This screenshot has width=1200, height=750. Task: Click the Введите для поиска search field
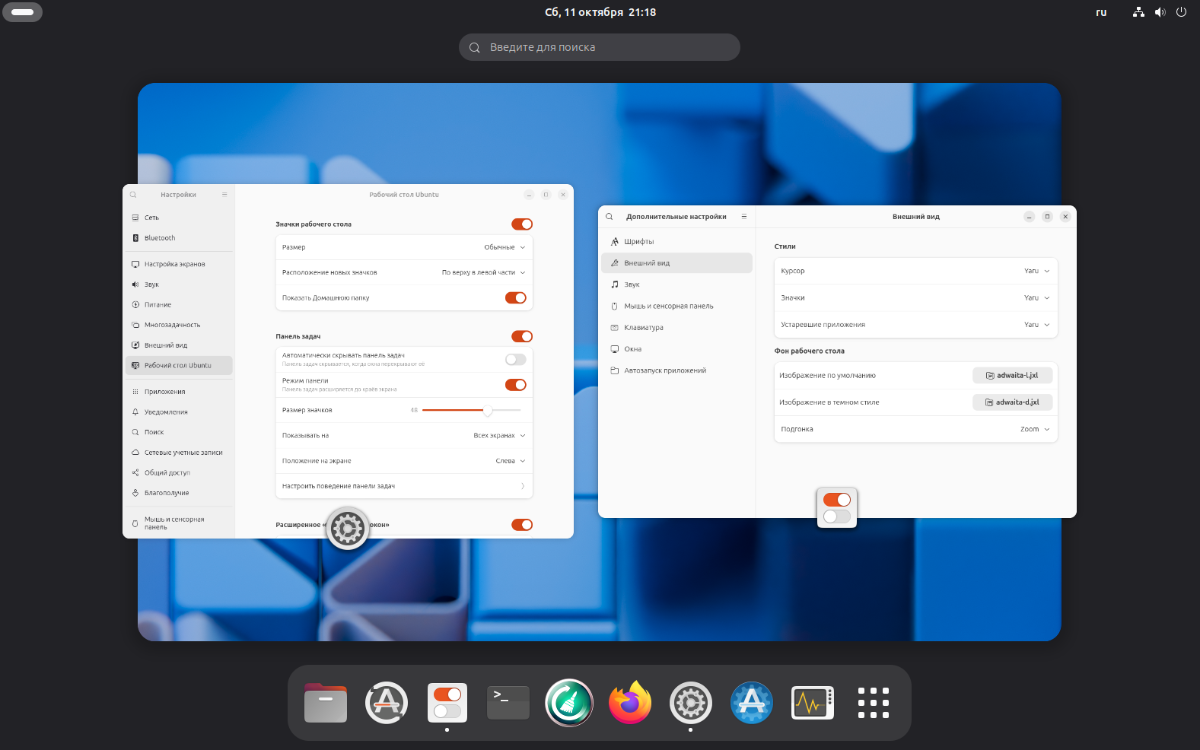(x=600, y=47)
